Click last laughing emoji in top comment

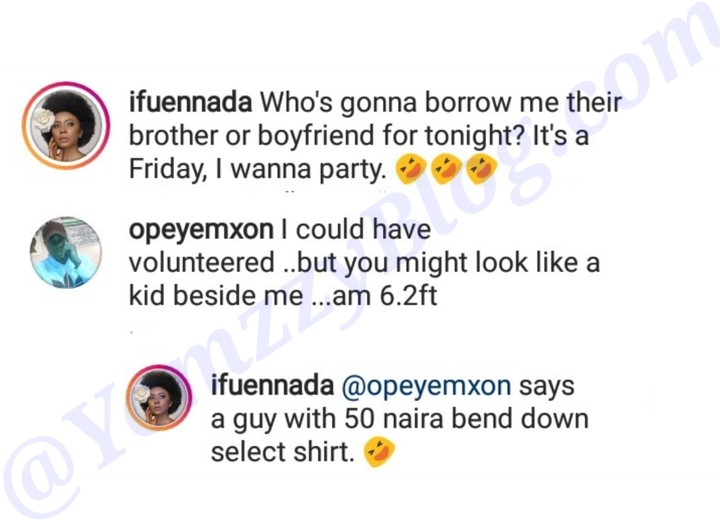tap(481, 170)
